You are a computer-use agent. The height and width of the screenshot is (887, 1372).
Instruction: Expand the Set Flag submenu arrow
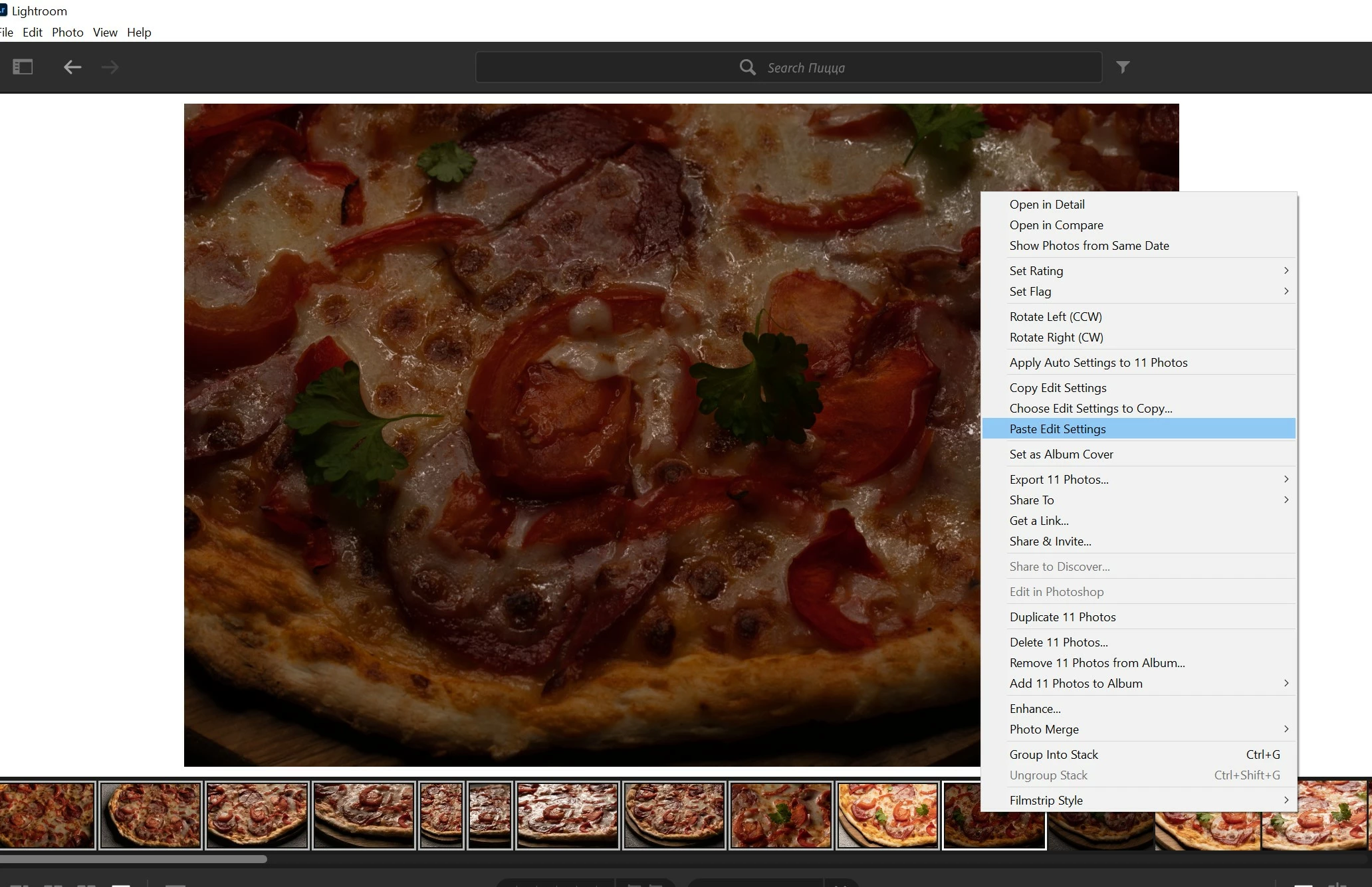coord(1286,291)
